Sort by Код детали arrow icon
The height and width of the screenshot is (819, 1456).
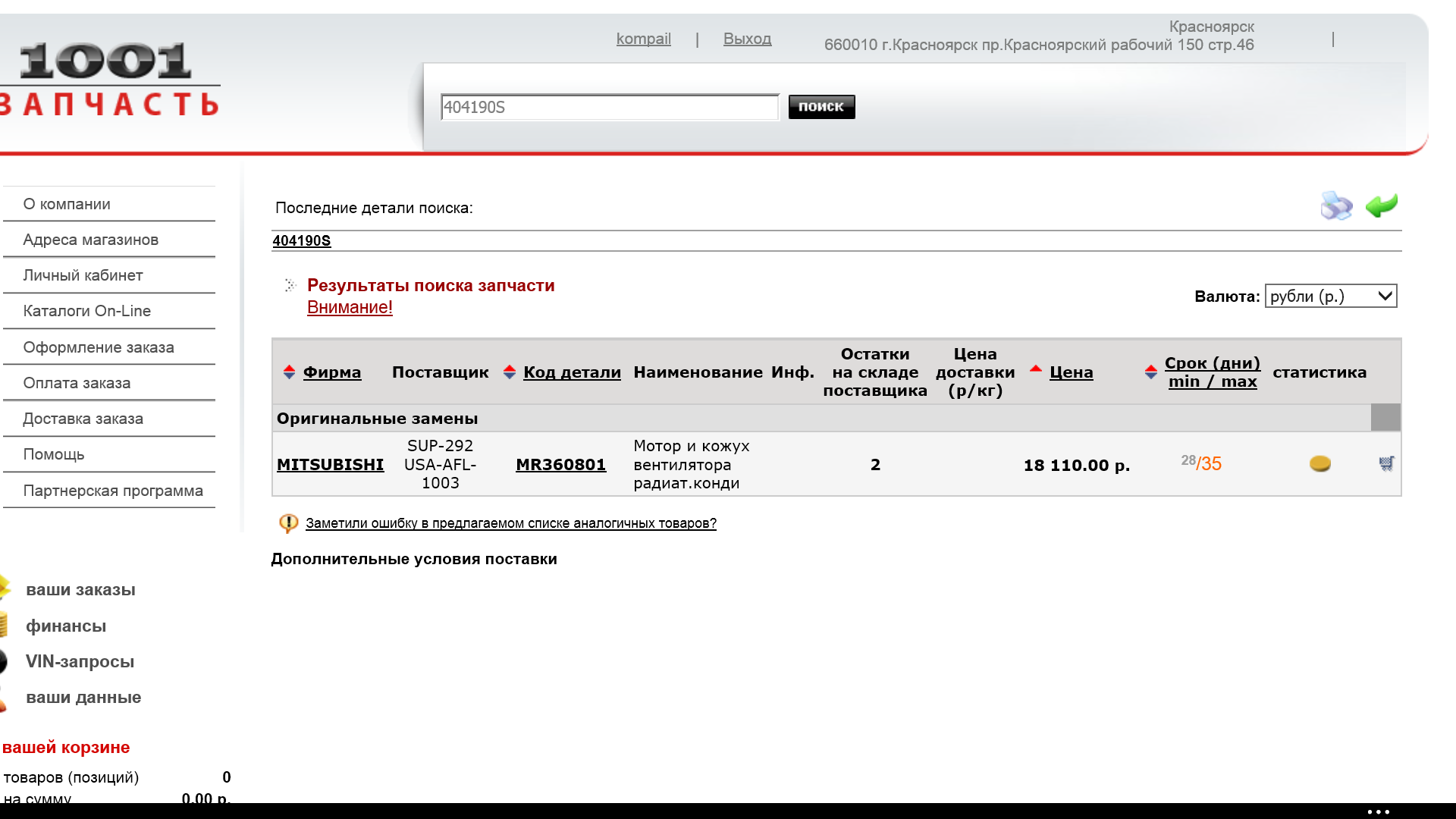(510, 372)
